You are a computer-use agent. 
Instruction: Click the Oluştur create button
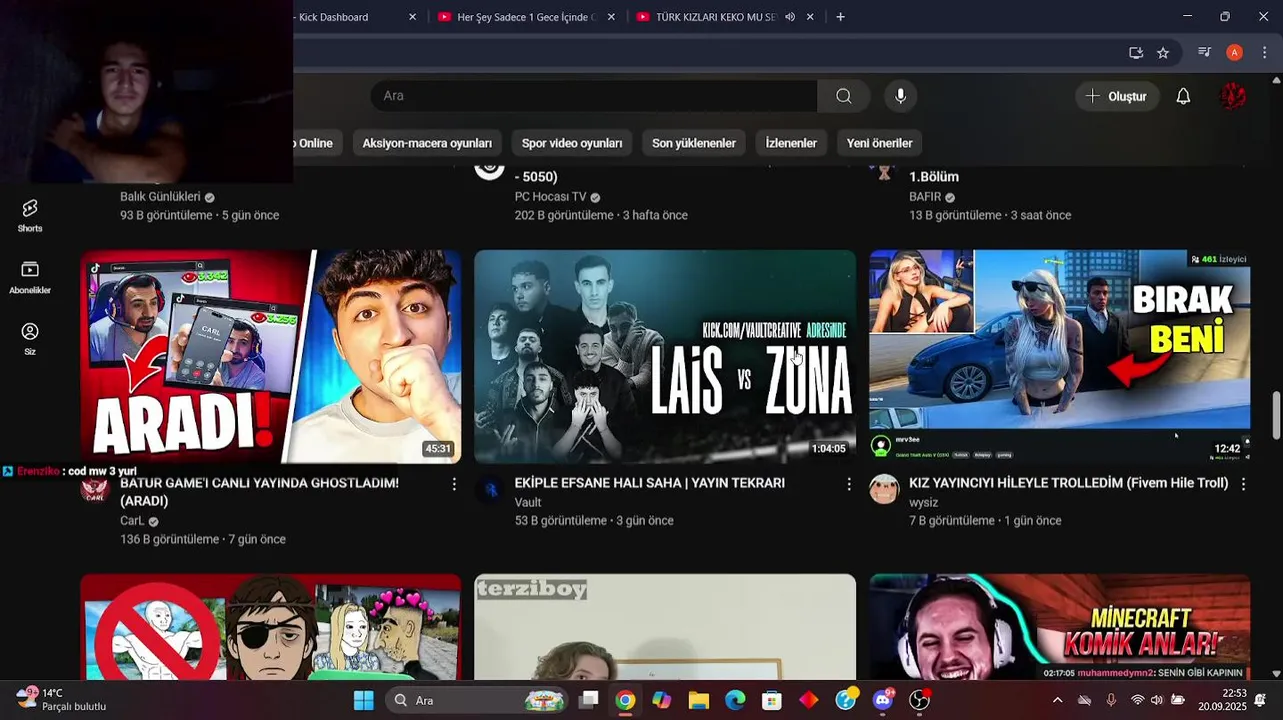(x=1117, y=96)
